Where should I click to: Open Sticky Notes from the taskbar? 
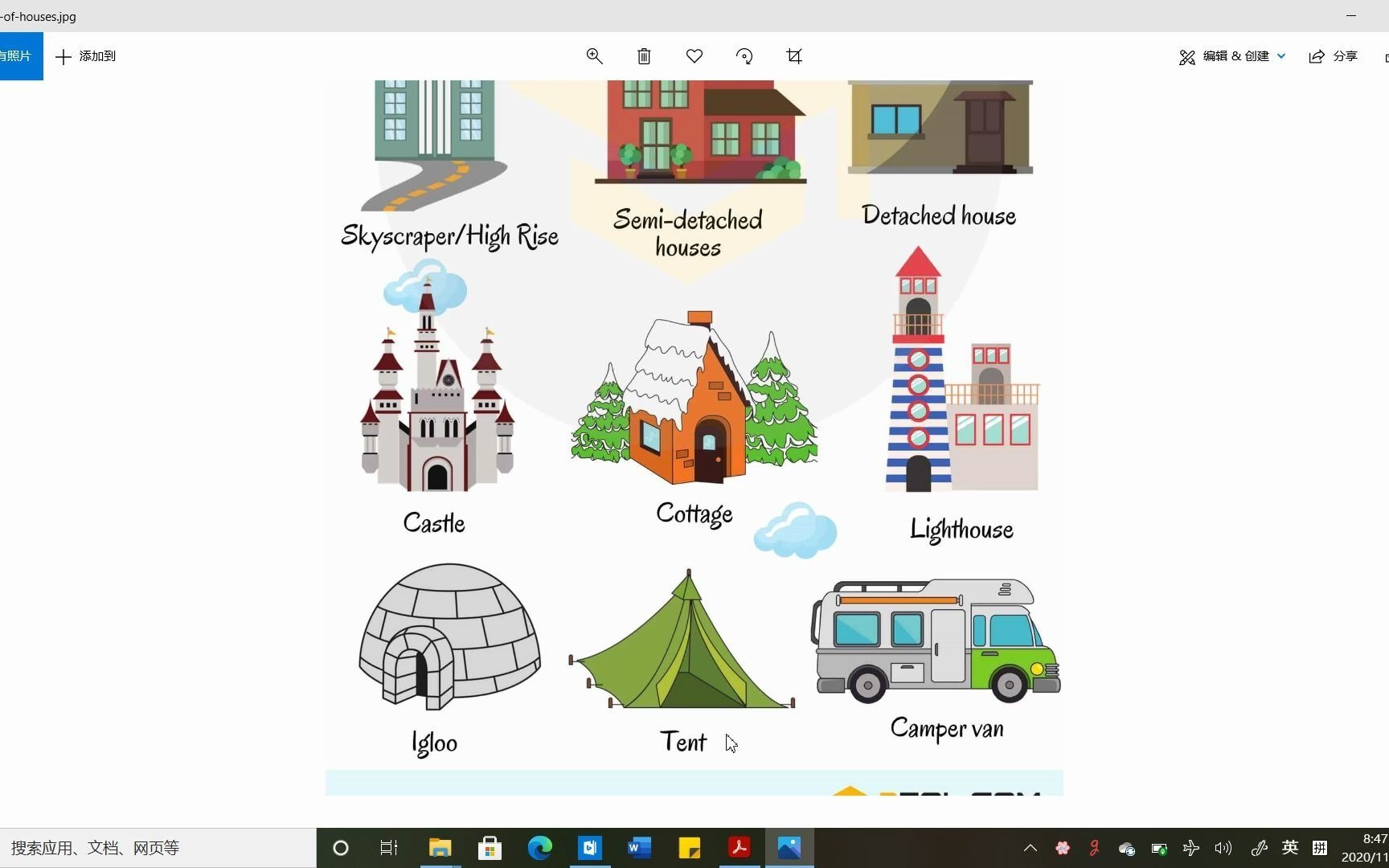click(689, 848)
